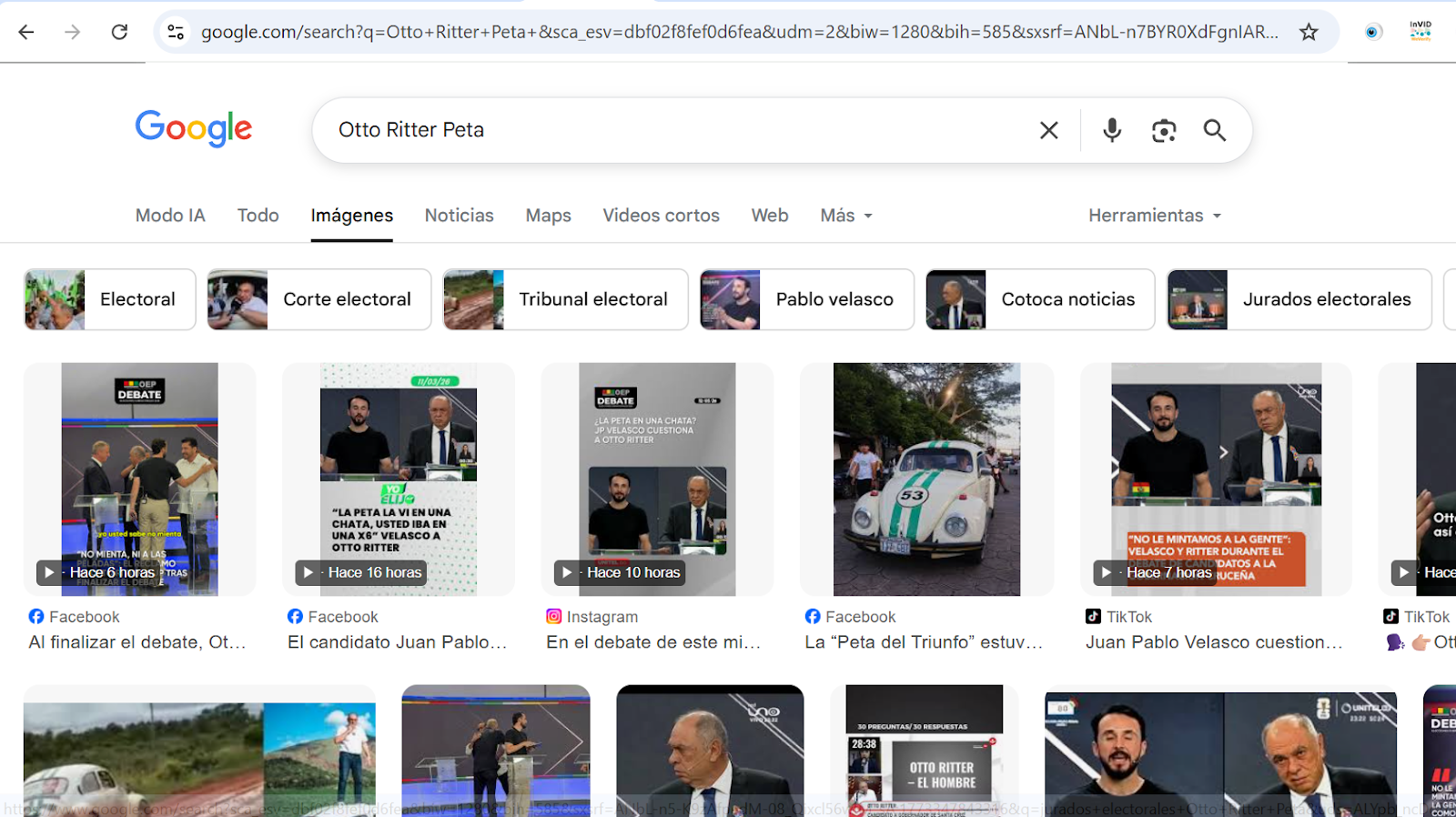This screenshot has height=817, width=1456.
Task: Open the green-striped Beetle car image
Action: [926, 479]
